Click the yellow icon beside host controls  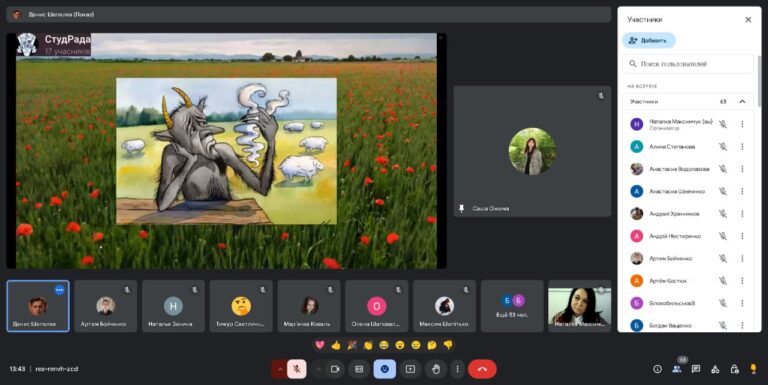[x=753, y=369]
